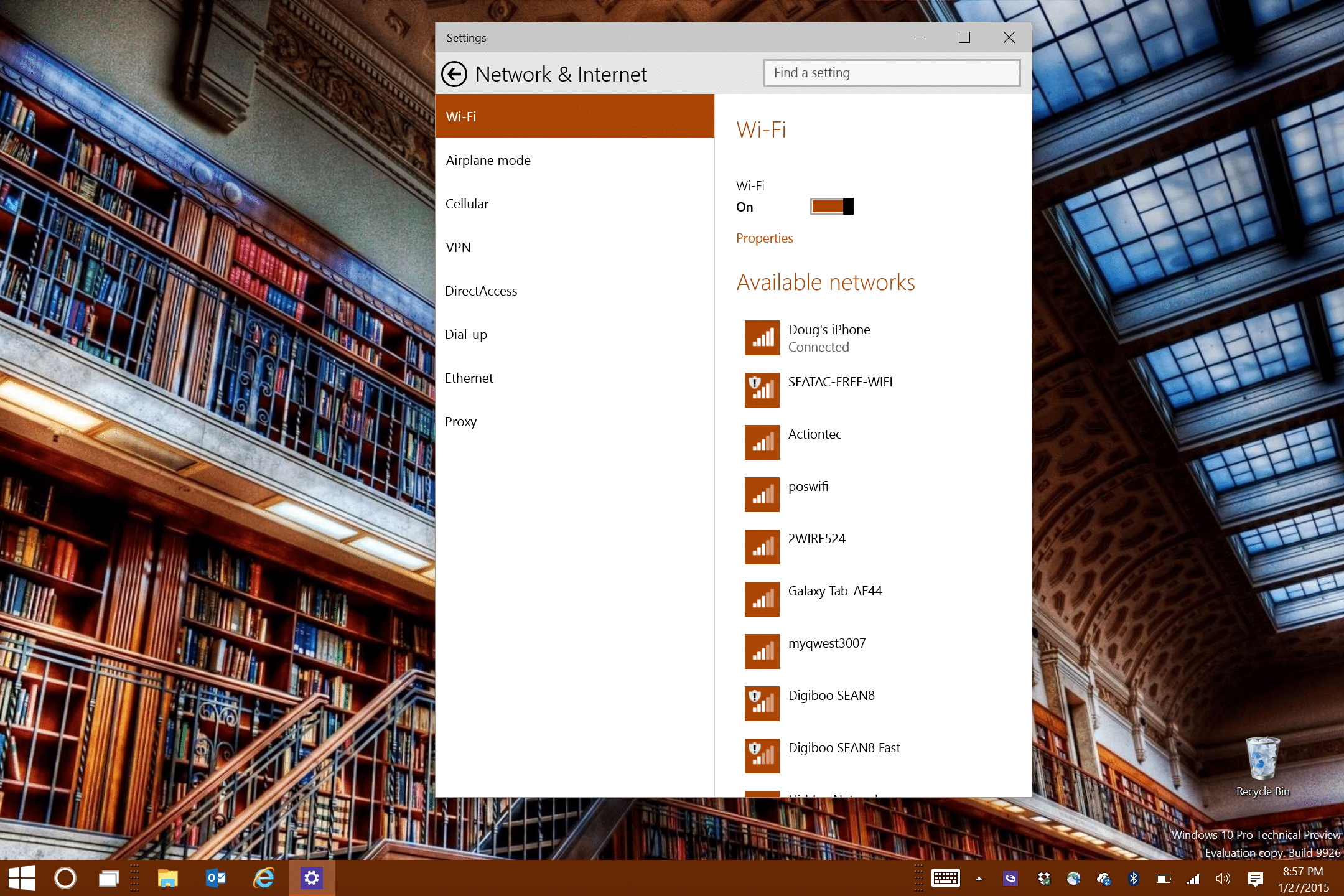Click the Settings gear taskbar icon
The width and height of the screenshot is (1344, 896).
(312, 878)
